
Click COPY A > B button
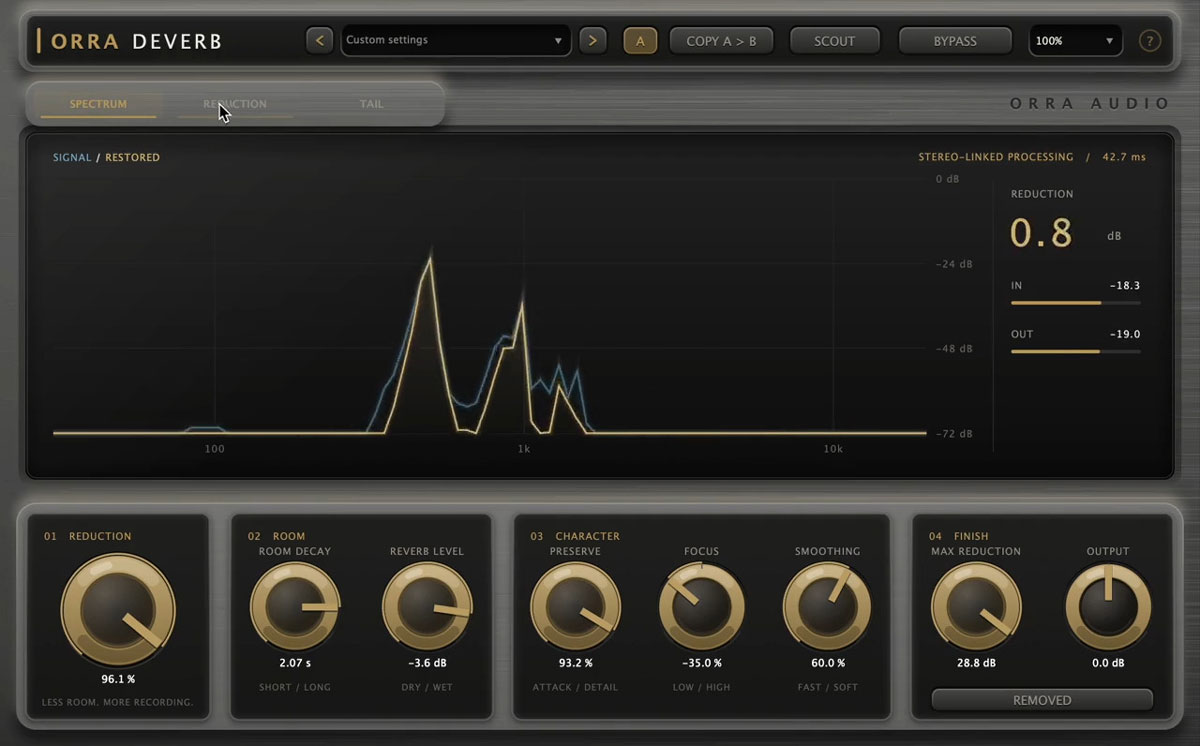(721, 41)
